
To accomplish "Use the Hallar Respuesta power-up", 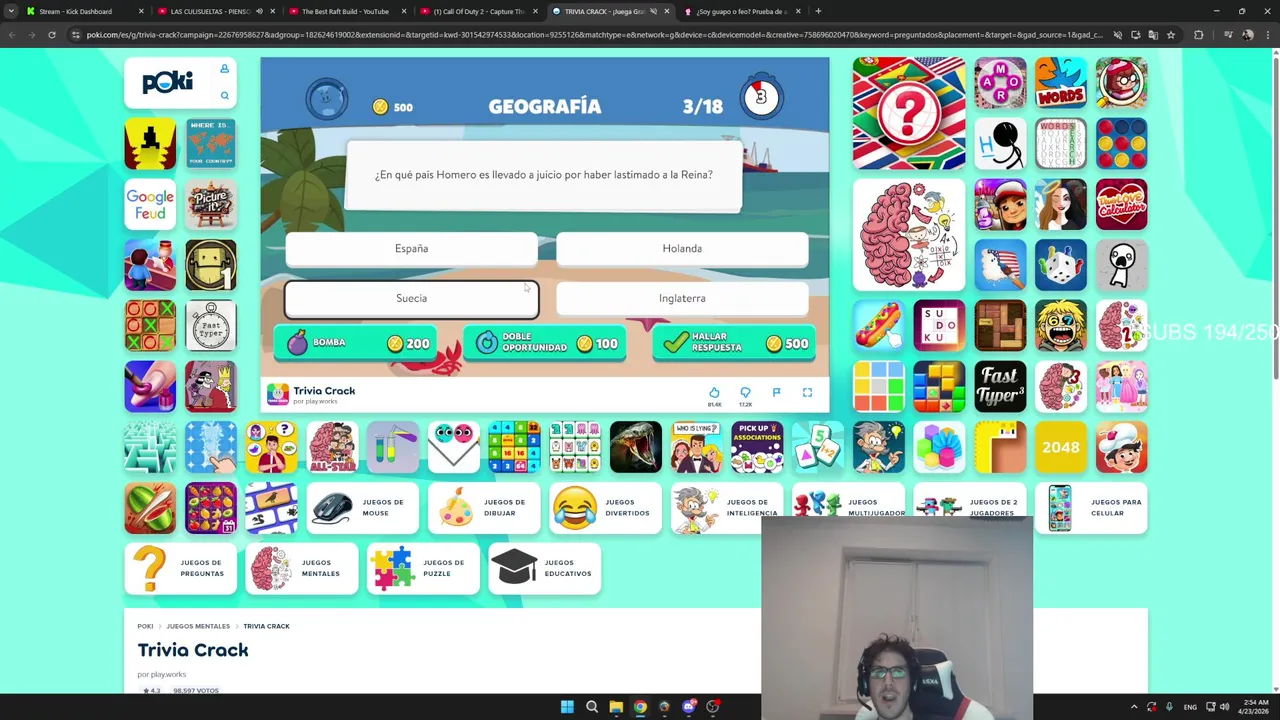I will pyautogui.click(x=734, y=343).
